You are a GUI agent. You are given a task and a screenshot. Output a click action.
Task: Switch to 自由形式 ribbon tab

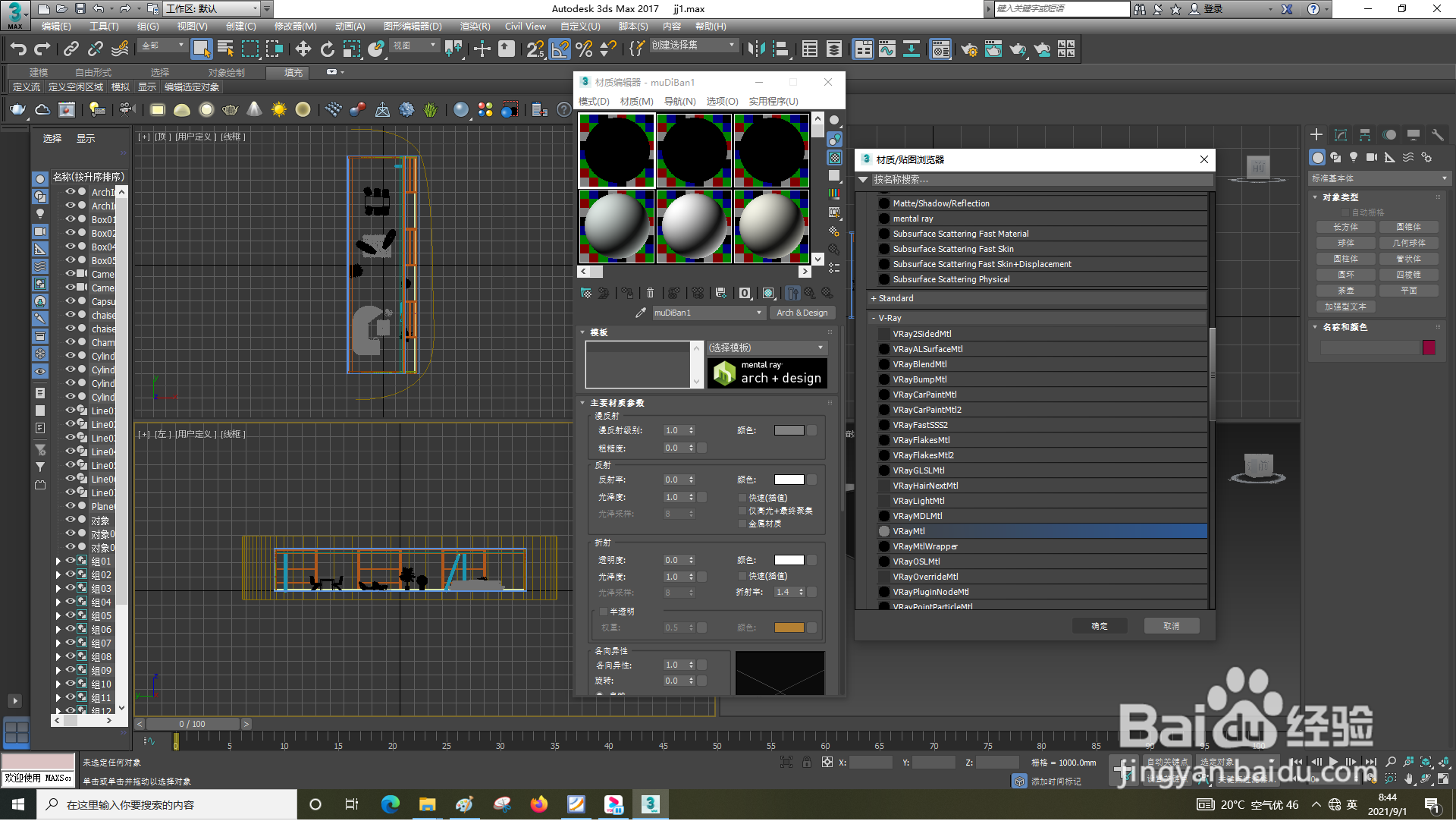(93, 73)
